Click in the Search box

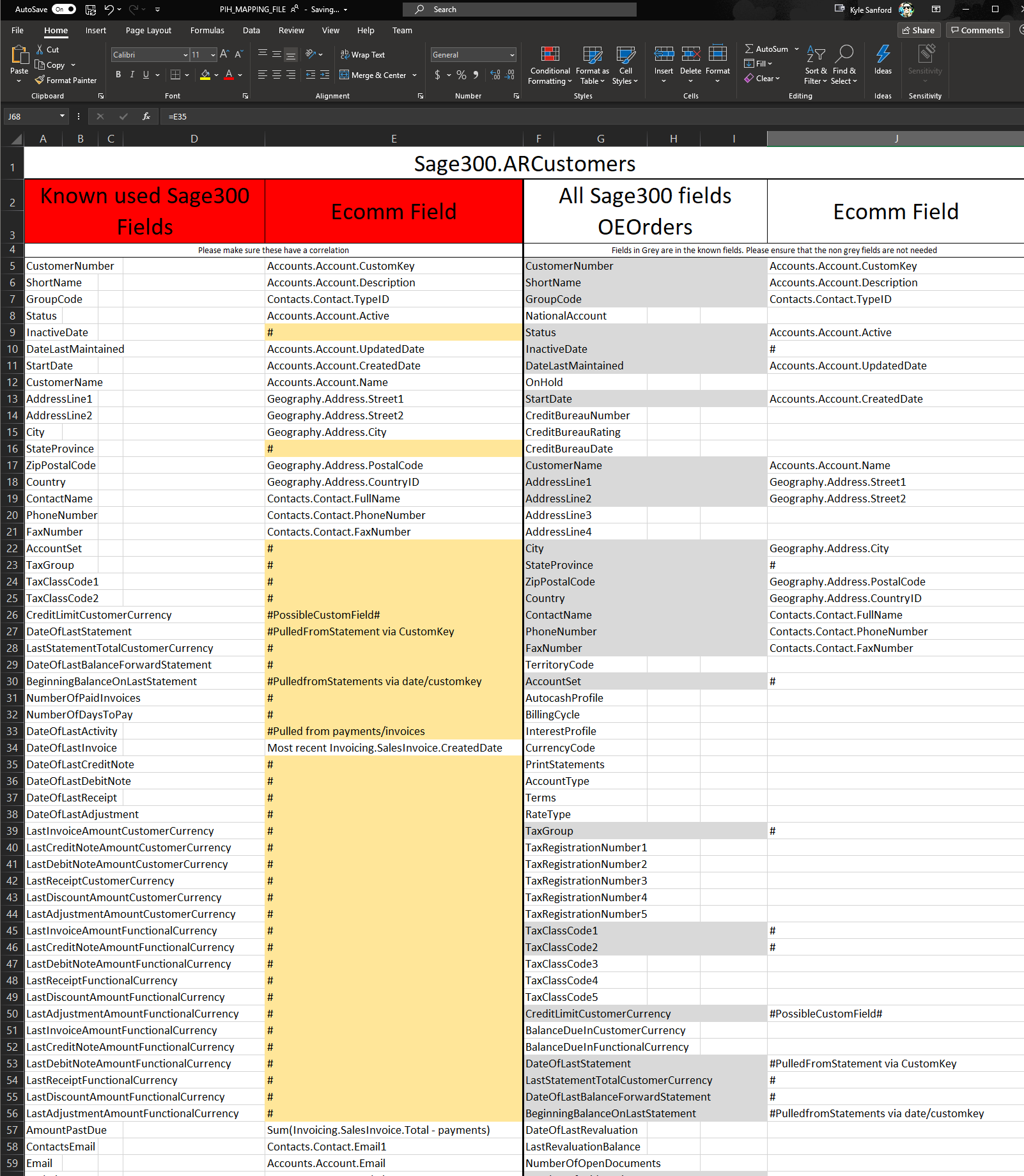coord(519,10)
